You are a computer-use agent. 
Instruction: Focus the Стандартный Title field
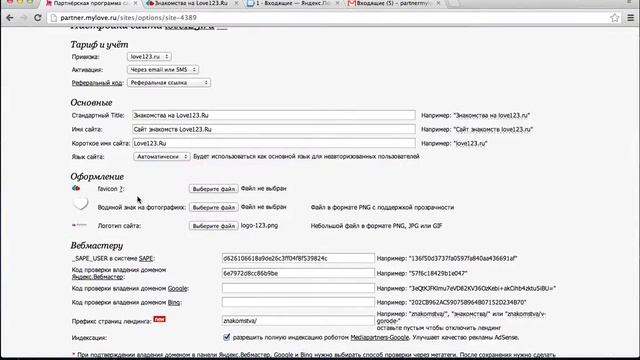click(x=273, y=116)
